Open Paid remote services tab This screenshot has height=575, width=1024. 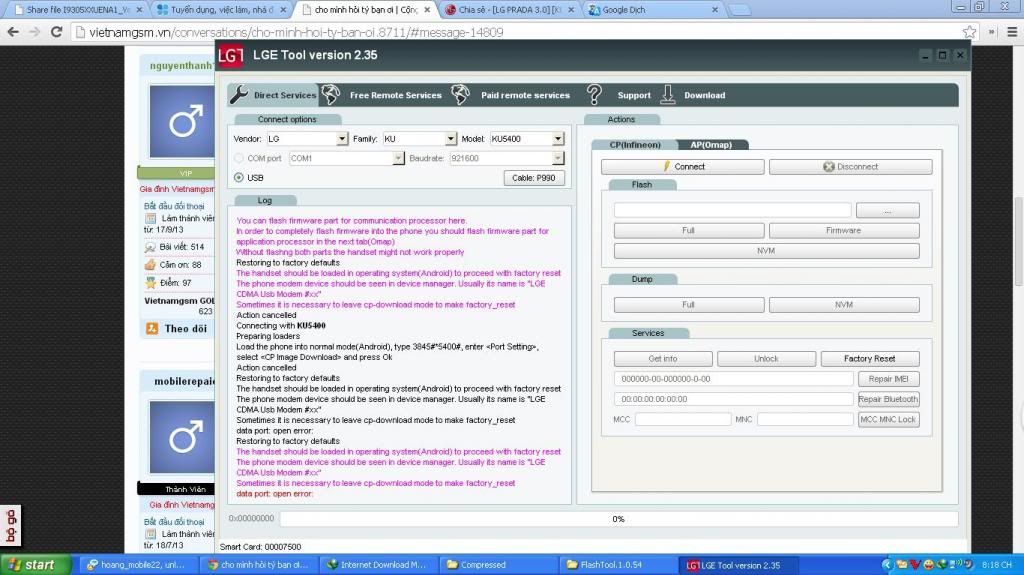[525, 95]
